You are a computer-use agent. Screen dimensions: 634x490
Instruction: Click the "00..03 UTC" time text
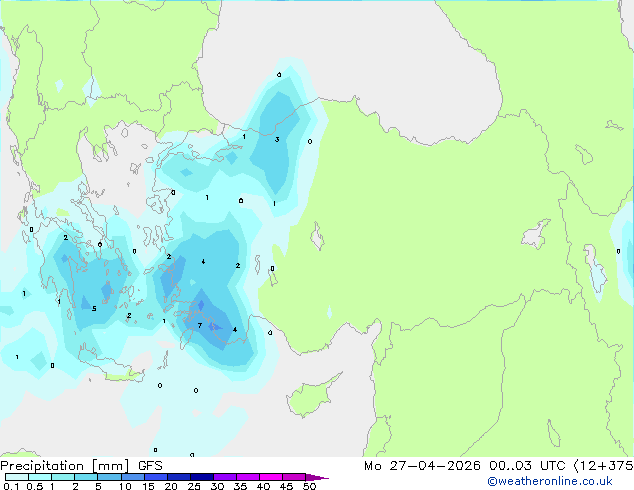point(527,466)
